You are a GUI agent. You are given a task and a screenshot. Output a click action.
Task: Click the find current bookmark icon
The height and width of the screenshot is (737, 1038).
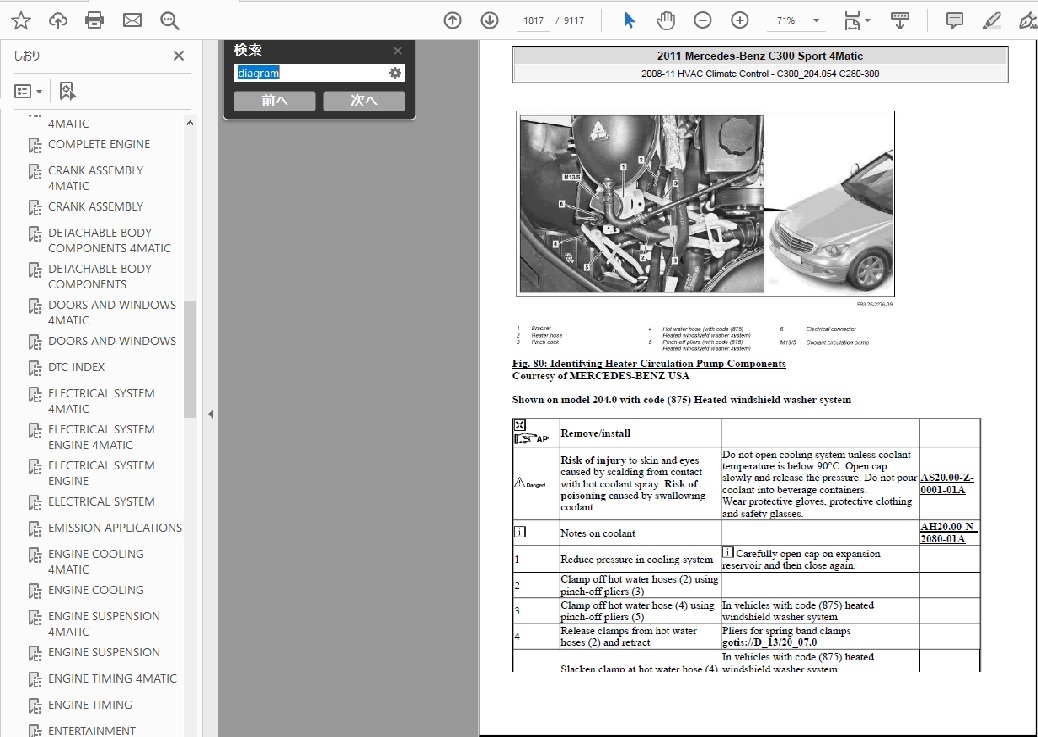click(x=67, y=91)
